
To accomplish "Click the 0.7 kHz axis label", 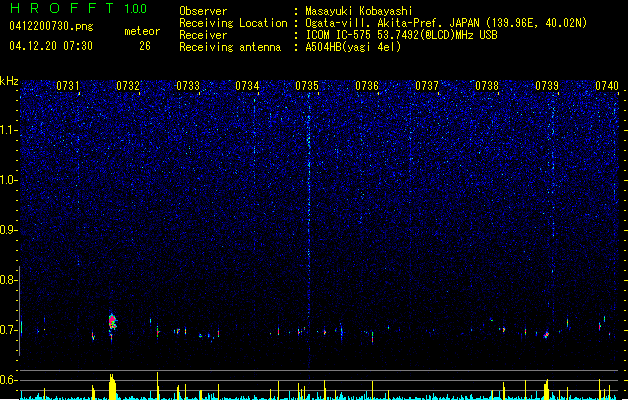I will pyautogui.click(x=9, y=330).
